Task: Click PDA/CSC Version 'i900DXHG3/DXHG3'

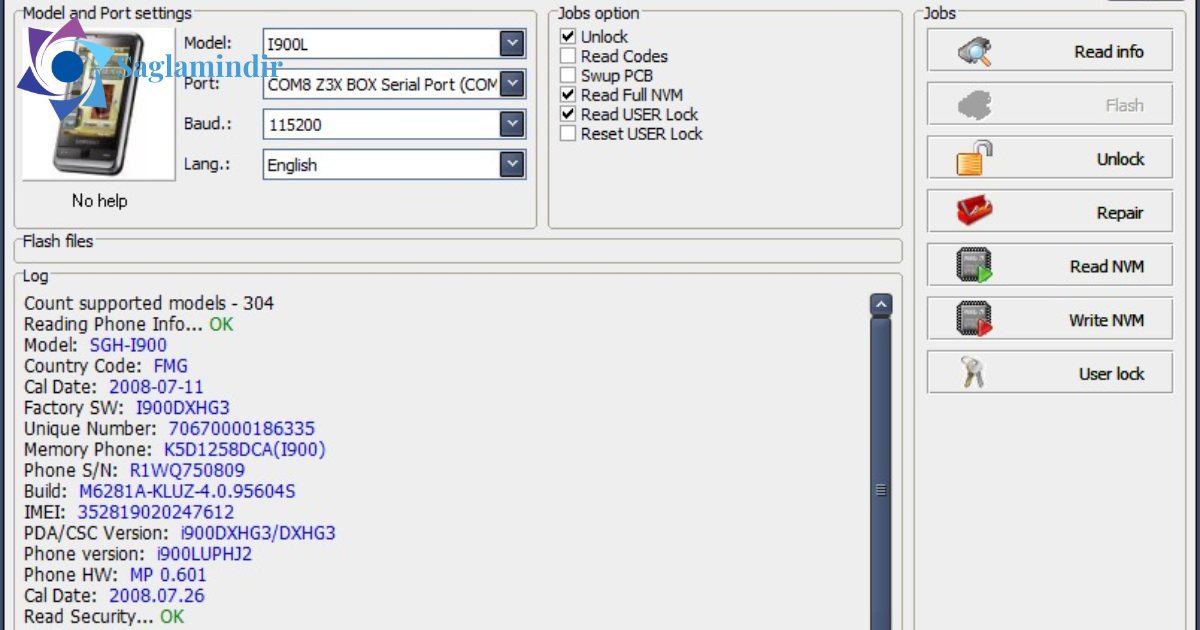Action: (258, 533)
